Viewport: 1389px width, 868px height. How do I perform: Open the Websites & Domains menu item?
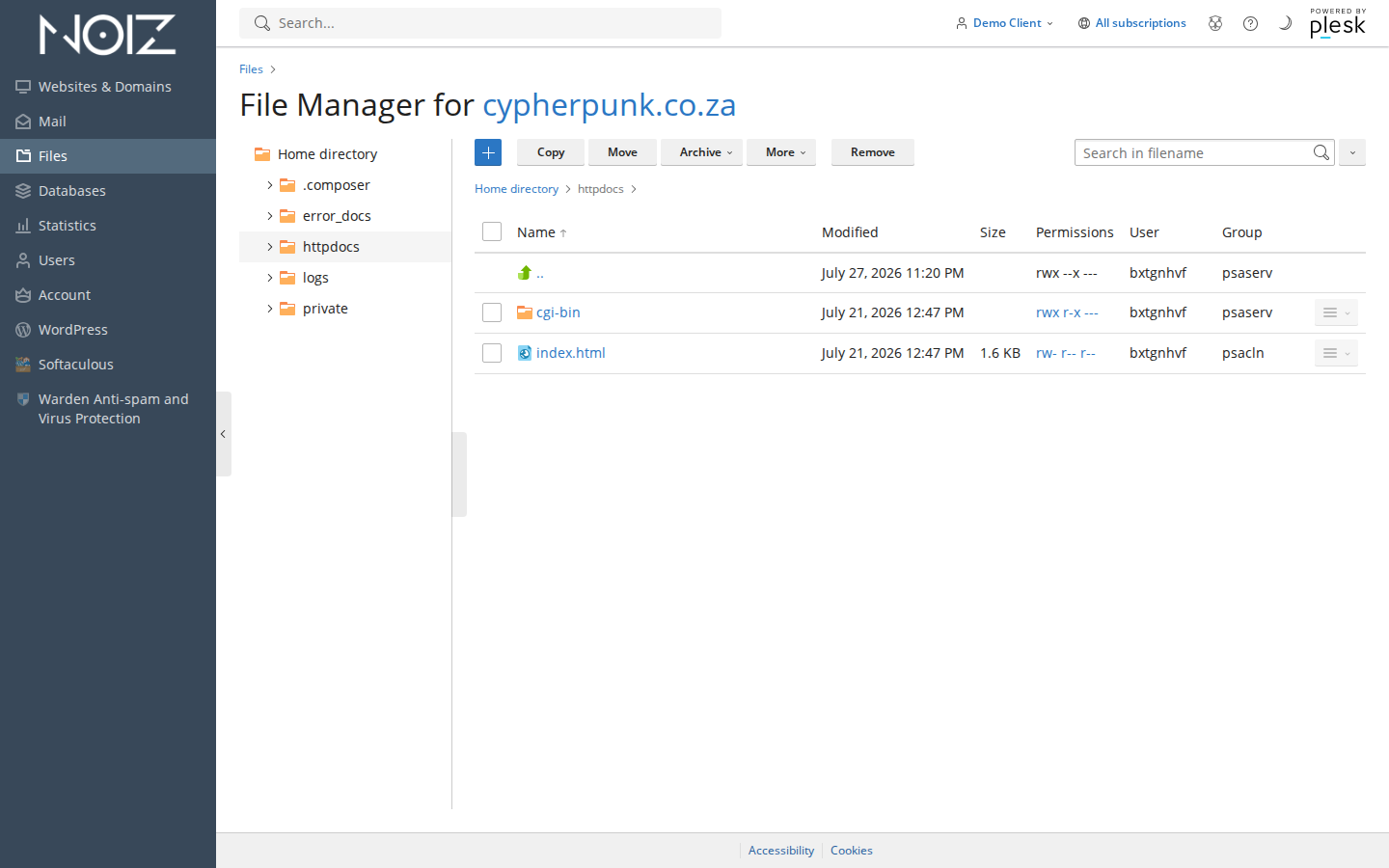(x=108, y=87)
